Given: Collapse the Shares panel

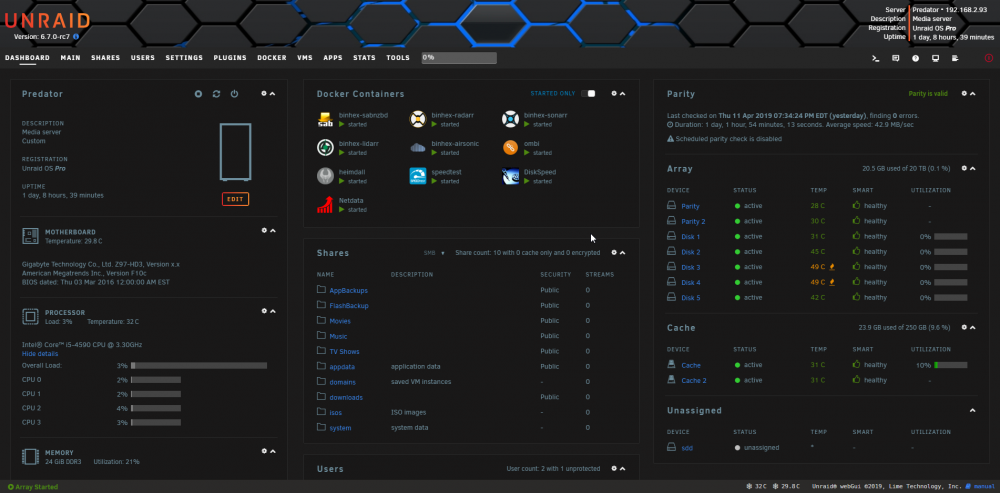Looking at the screenshot, I should (x=622, y=253).
